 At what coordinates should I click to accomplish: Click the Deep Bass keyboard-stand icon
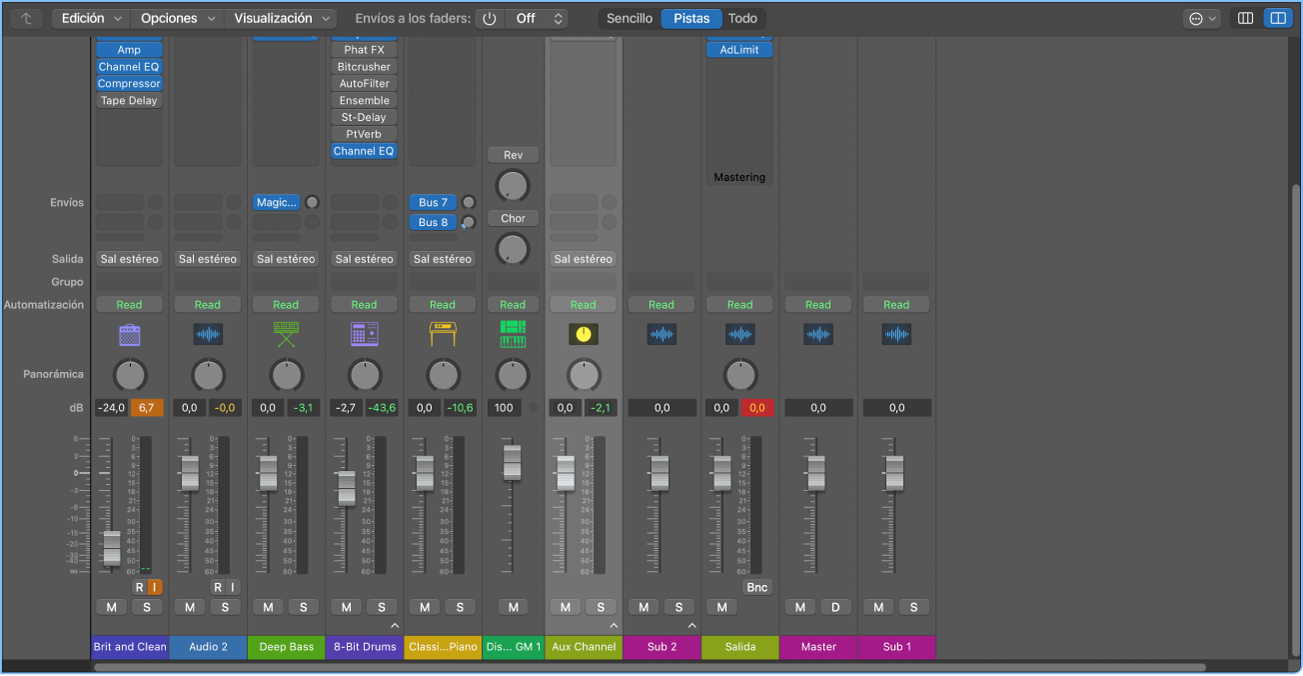286,334
